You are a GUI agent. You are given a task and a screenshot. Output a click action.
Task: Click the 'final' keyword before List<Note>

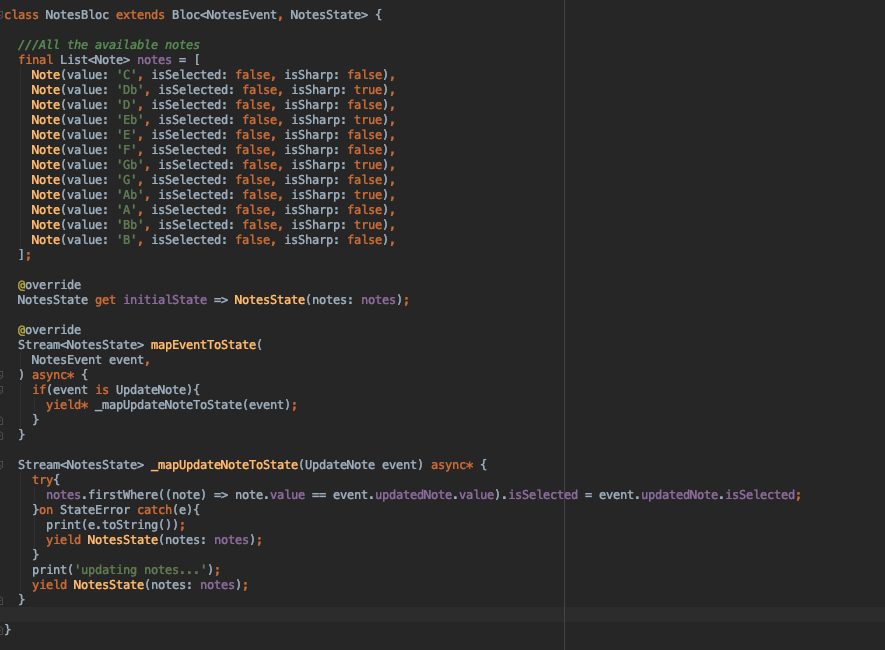[x=35, y=60]
